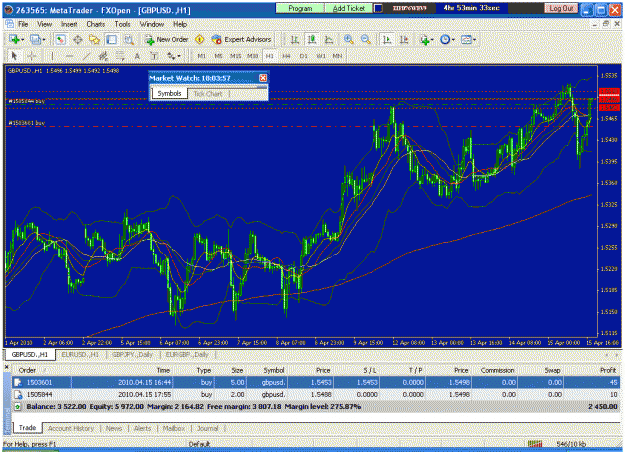Select order row 1505844
Image resolution: width=625 pixels, height=452 pixels.
pos(316,395)
